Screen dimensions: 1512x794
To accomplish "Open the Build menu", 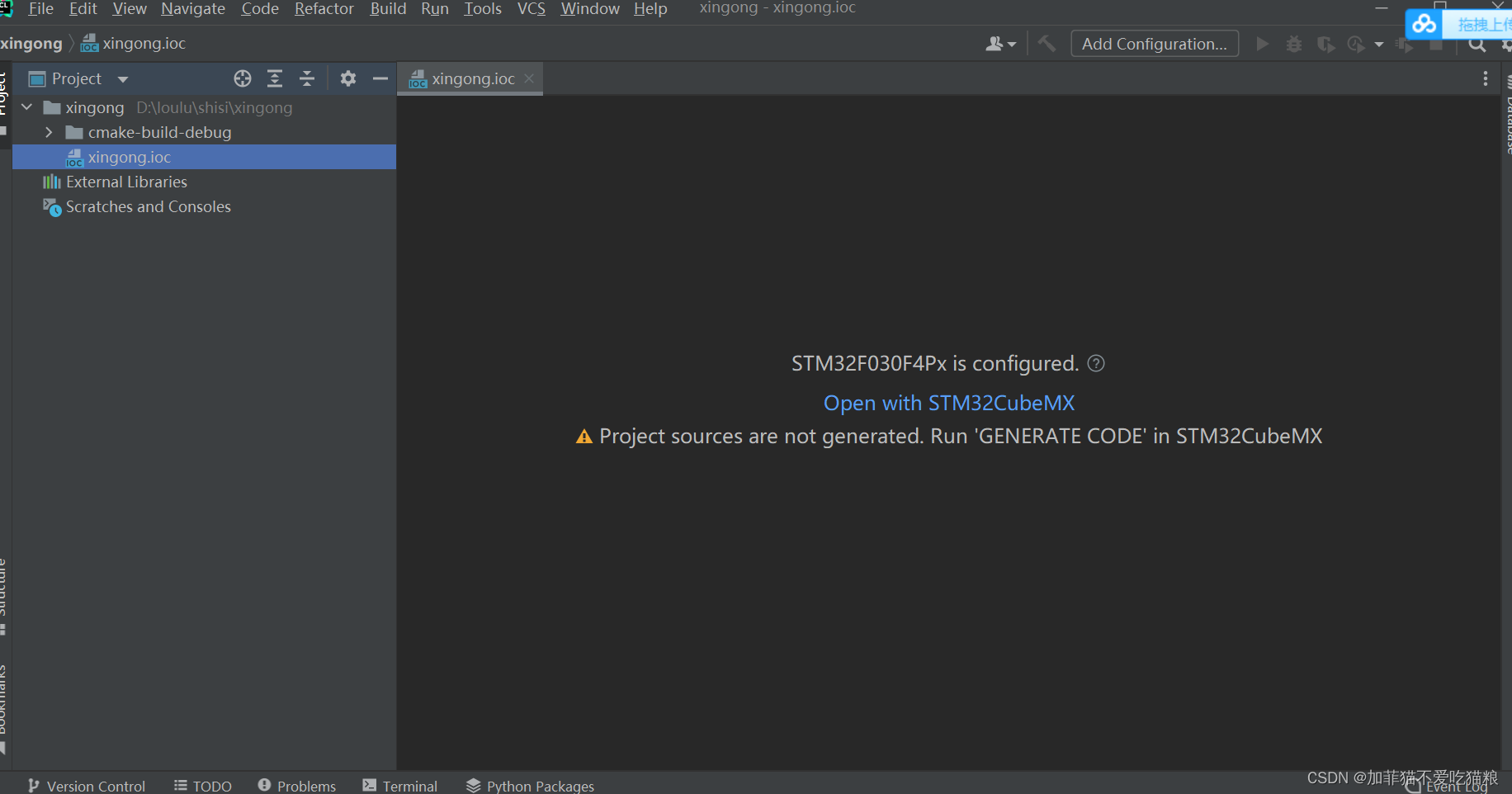I will [x=388, y=9].
